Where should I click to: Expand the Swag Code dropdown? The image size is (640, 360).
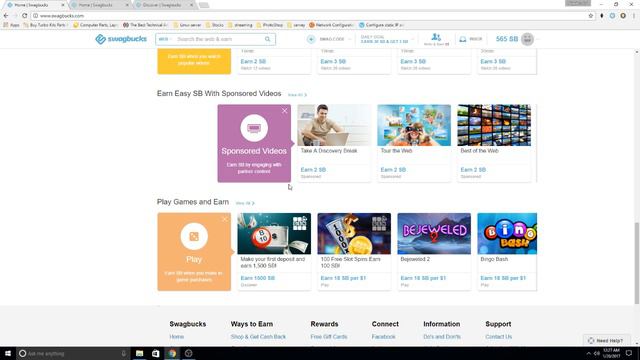click(349, 39)
